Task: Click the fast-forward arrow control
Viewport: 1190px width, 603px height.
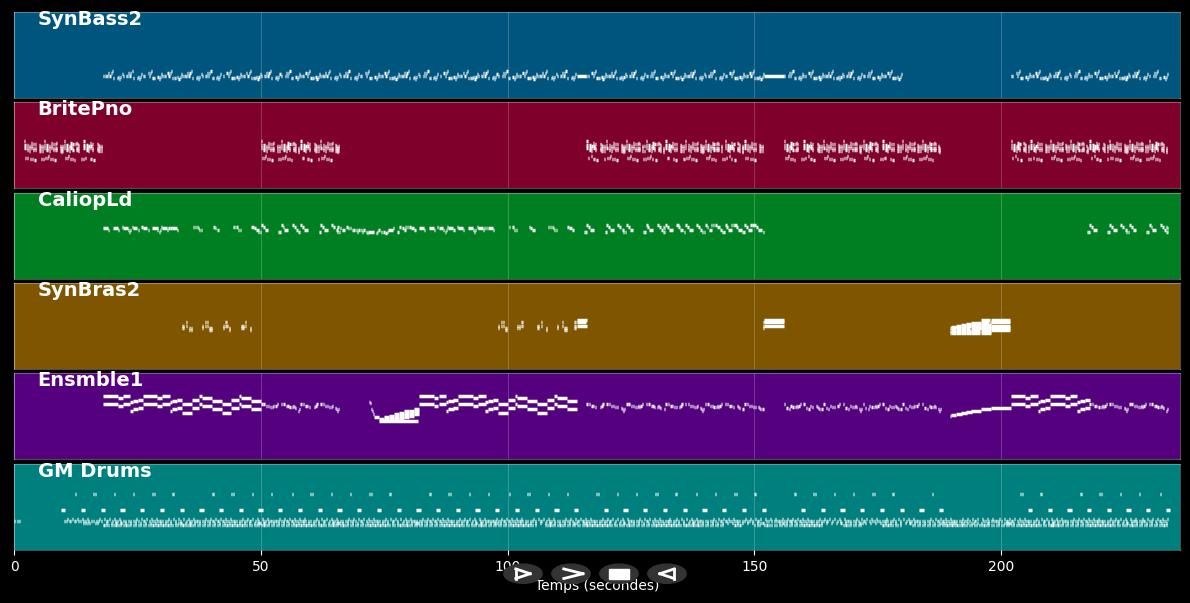Action: (x=572, y=573)
